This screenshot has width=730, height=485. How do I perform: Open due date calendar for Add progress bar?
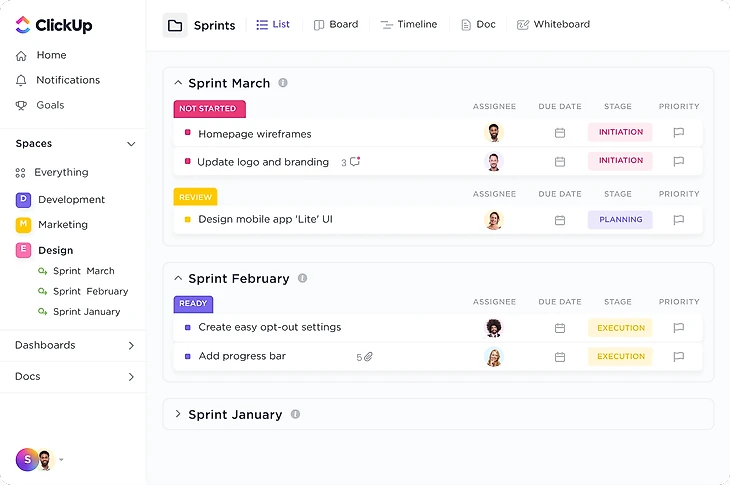[x=560, y=357]
